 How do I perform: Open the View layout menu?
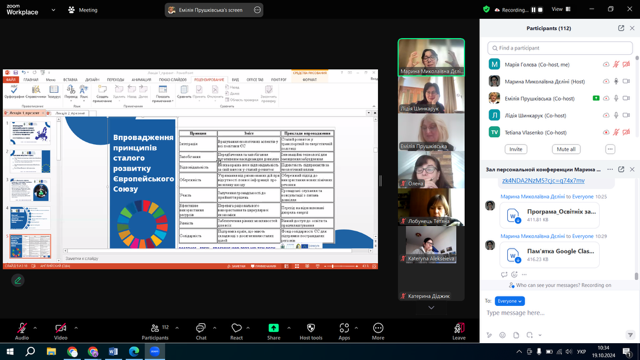[561, 9]
